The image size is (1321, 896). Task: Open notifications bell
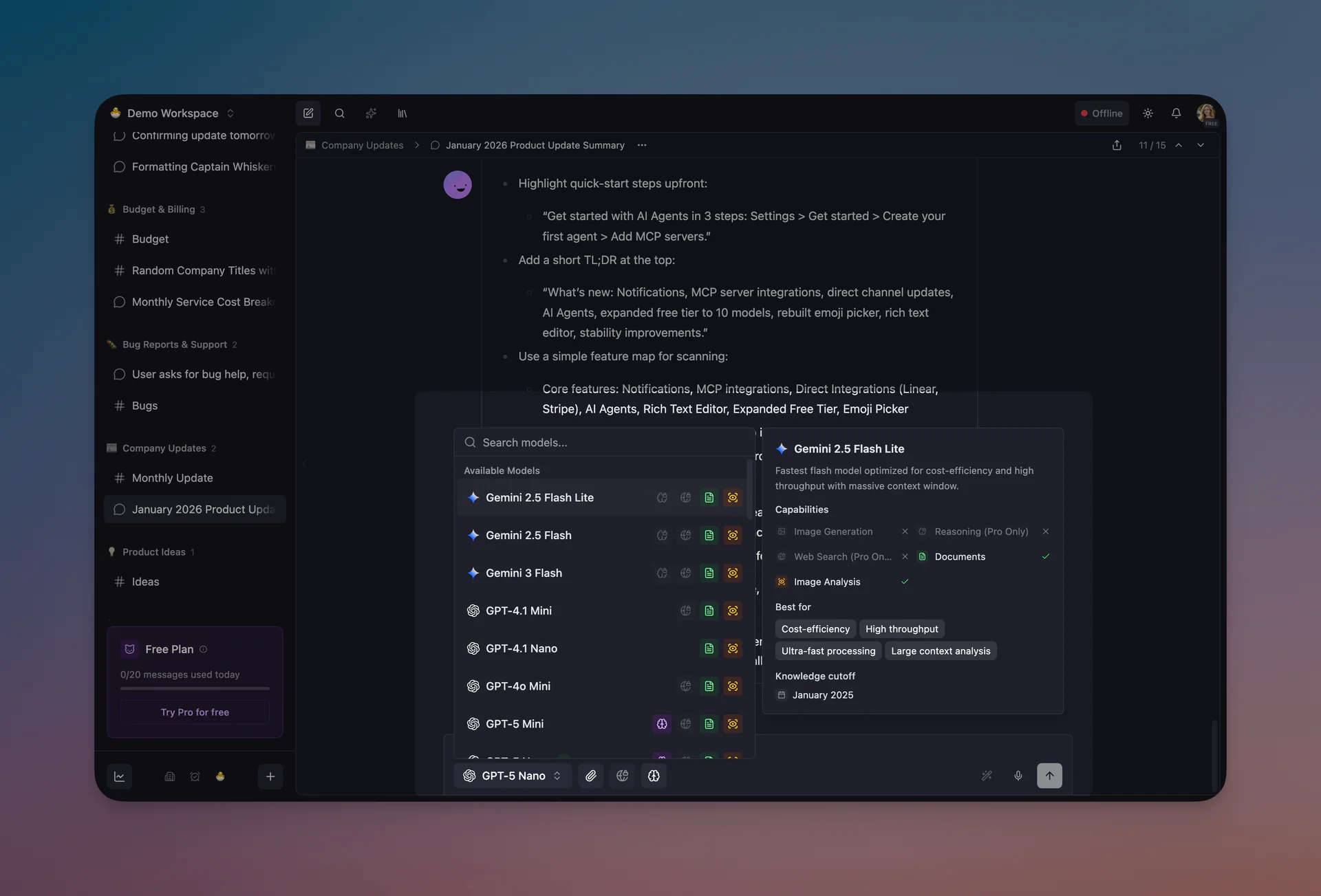coord(1177,113)
